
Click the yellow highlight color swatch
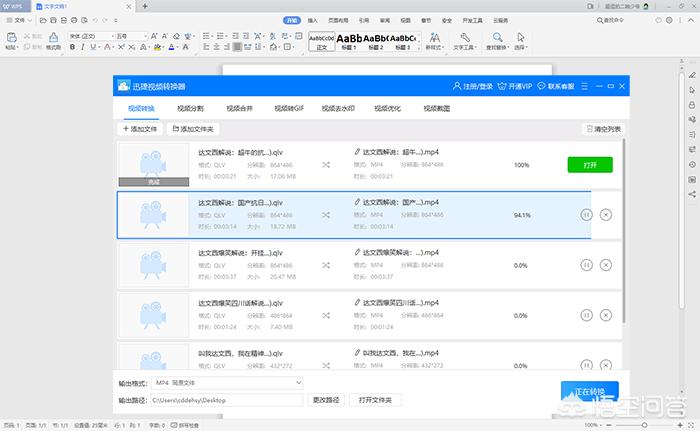tap(157, 47)
